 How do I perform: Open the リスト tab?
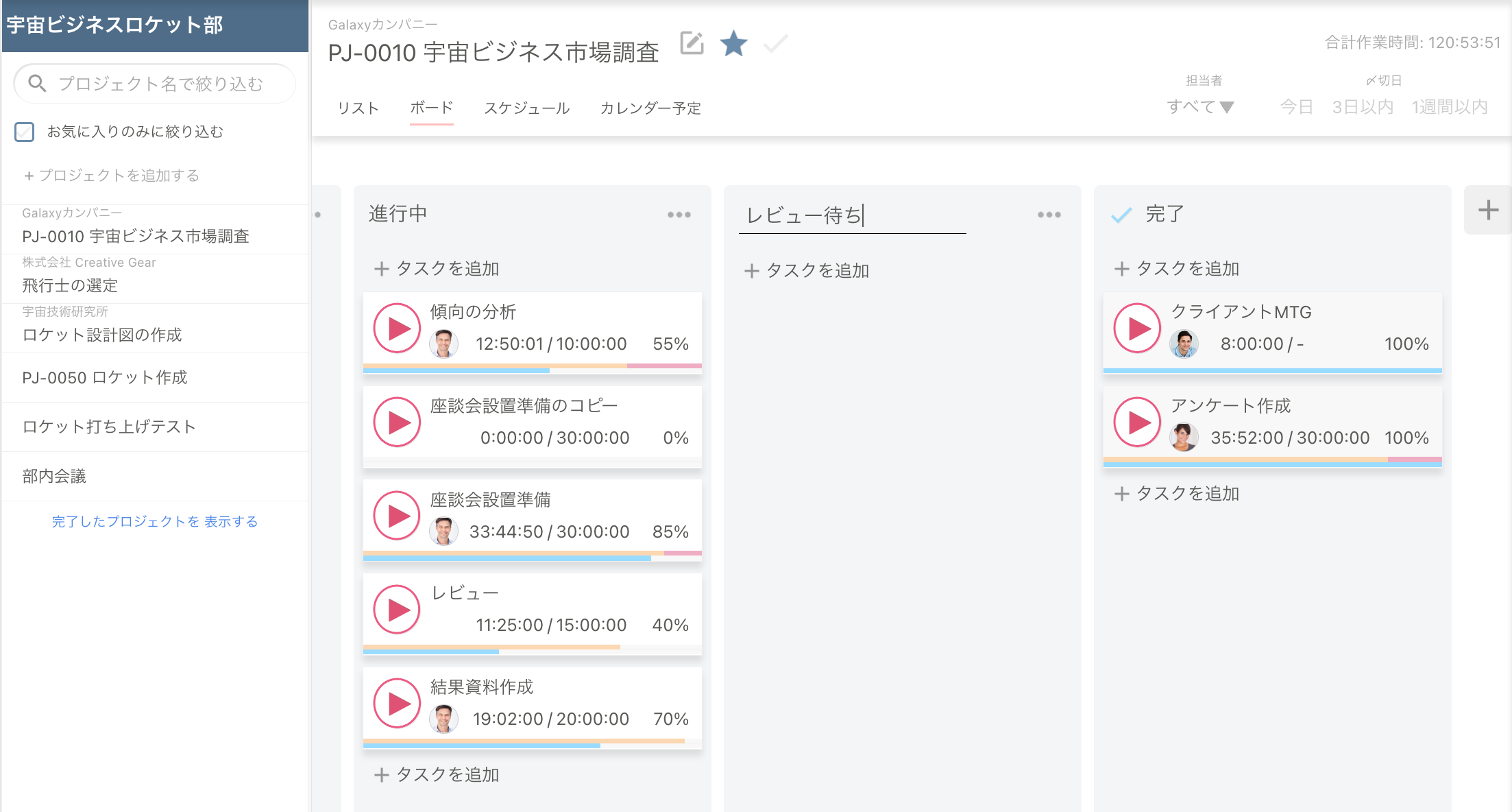click(x=358, y=108)
